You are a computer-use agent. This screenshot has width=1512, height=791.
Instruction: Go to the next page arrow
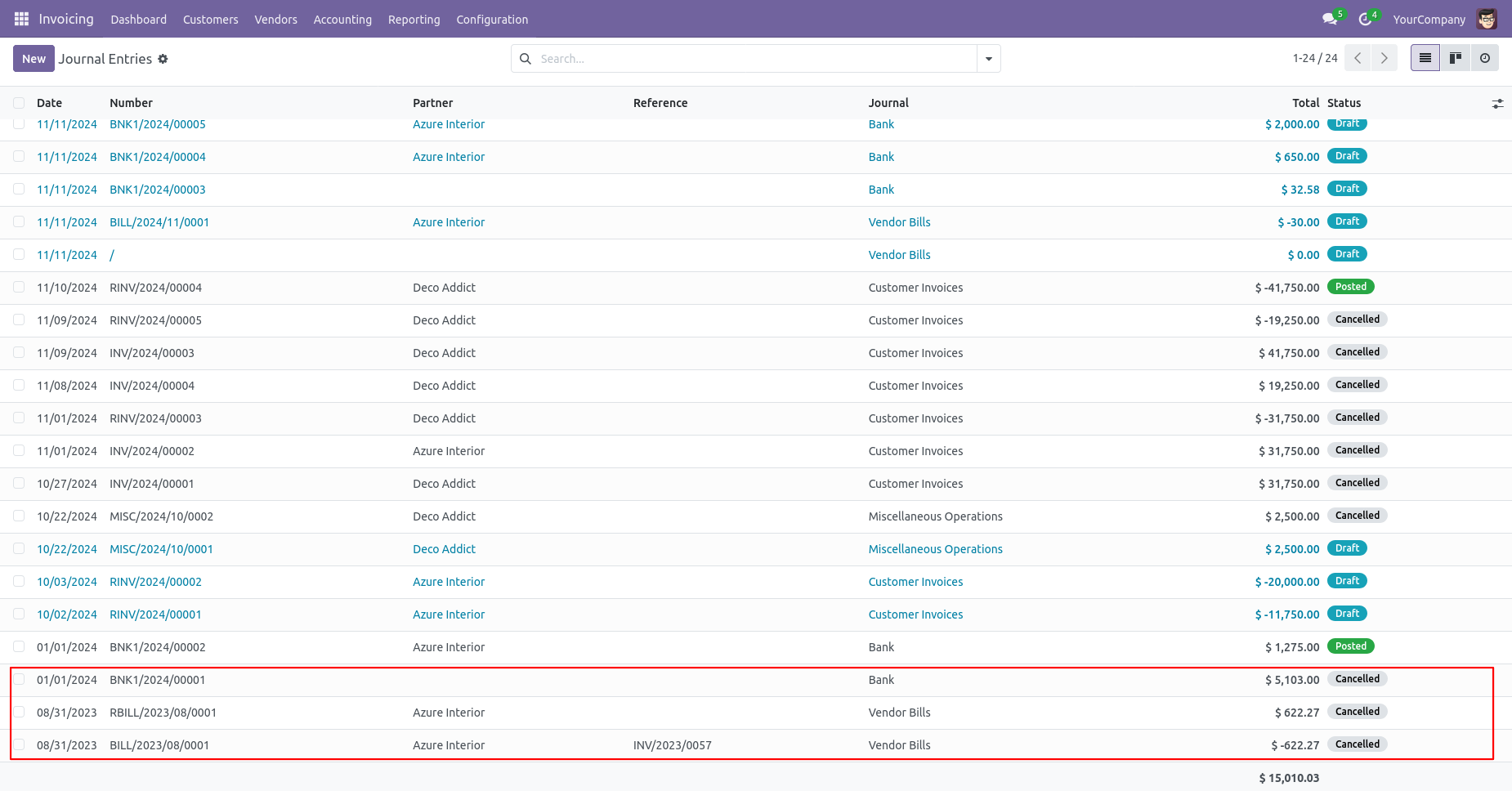coord(1384,58)
